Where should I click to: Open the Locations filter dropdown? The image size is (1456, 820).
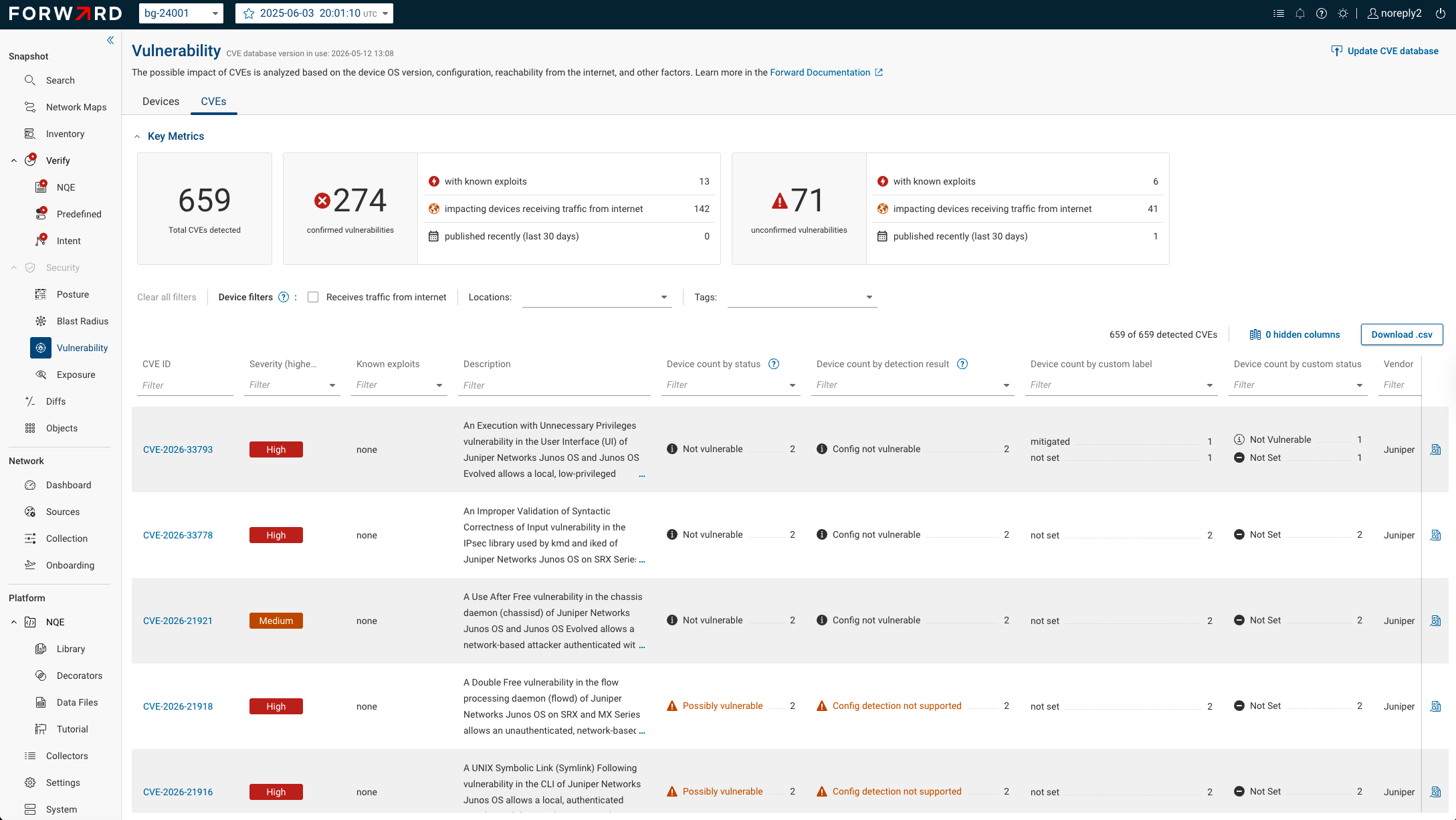coord(597,297)
